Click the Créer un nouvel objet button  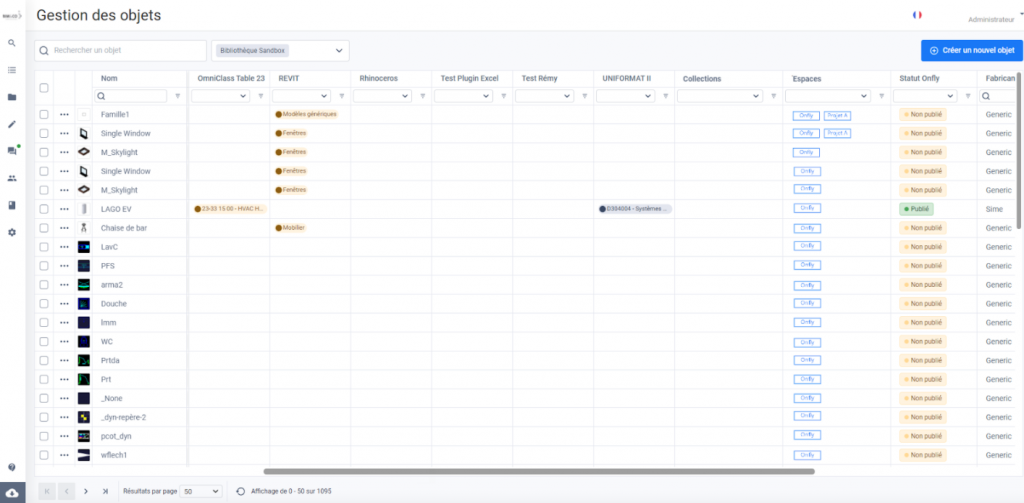click(x=971, y=50)
